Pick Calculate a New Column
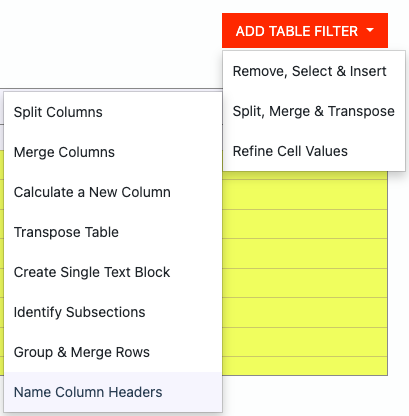409x416 pixels. pos(113,192)
